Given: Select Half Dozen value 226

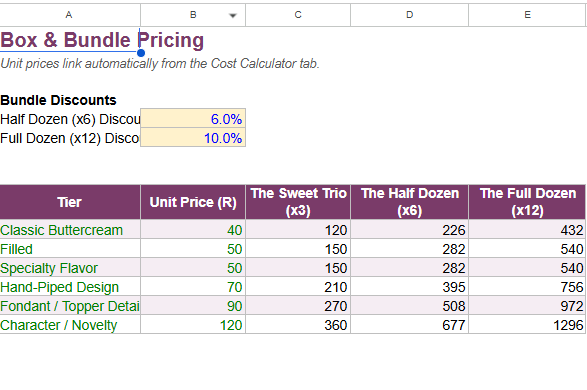Looking at the screenshot, I should [410, 229].
